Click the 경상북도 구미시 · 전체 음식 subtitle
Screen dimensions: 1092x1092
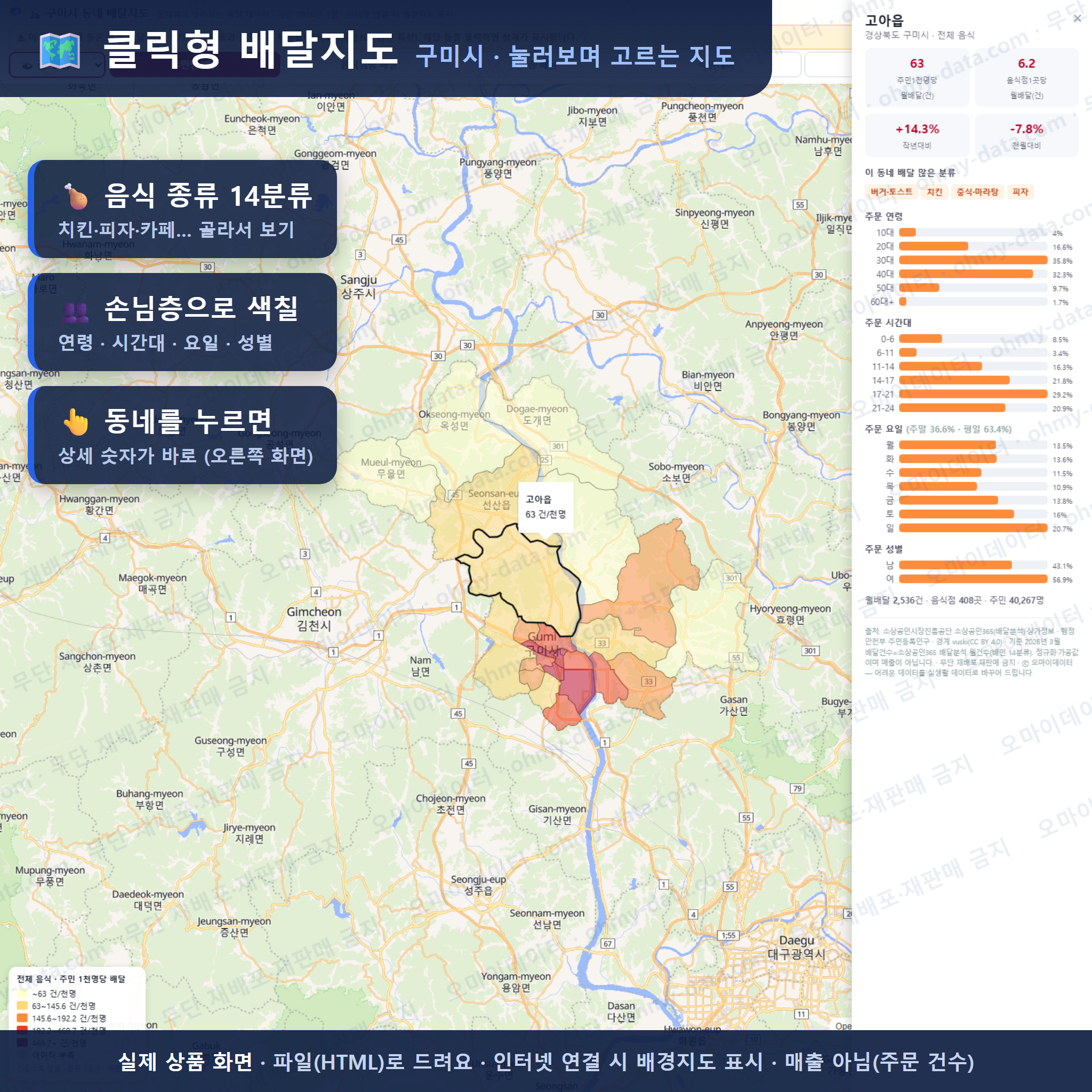pos(920,35)
